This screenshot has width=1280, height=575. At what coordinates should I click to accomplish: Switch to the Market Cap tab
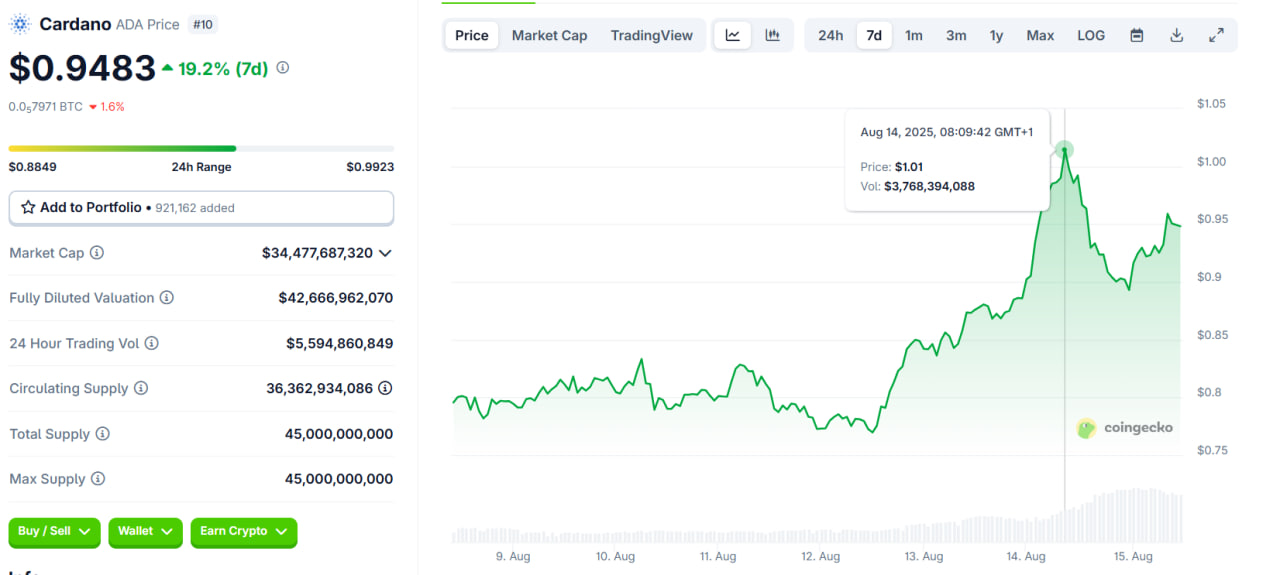(x=549, y=35)
